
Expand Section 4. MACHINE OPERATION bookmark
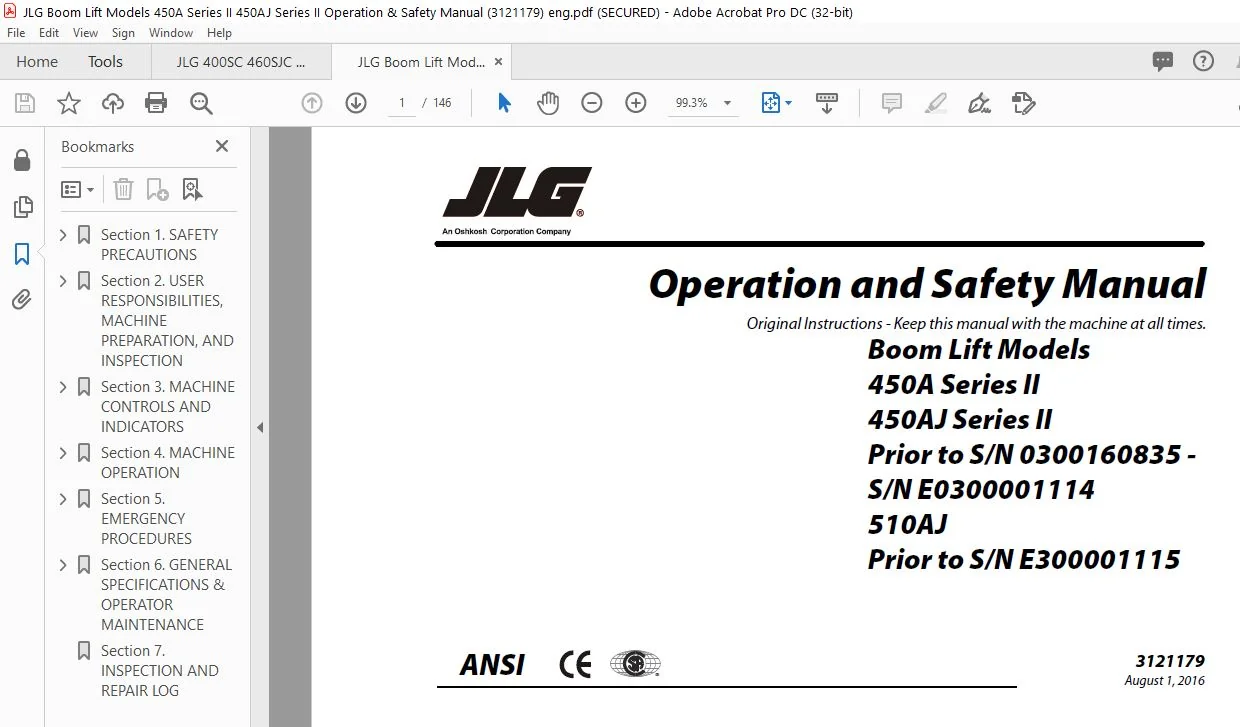pyautogui.click(x=64, y=453)
